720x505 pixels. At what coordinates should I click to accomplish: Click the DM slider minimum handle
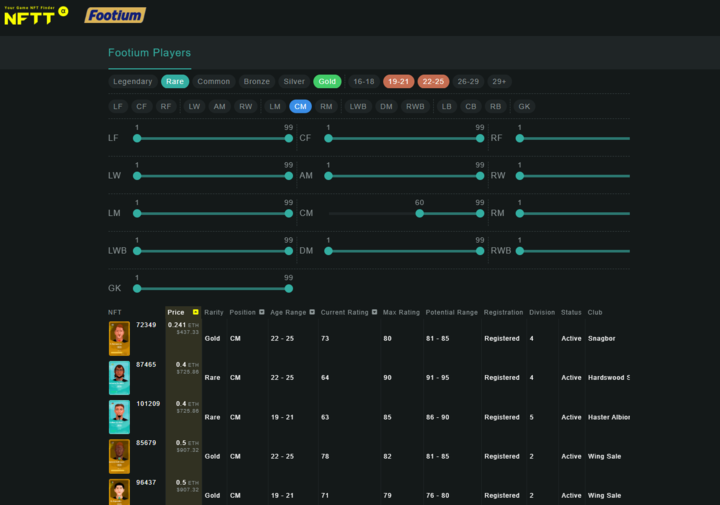tap(328, 251)
